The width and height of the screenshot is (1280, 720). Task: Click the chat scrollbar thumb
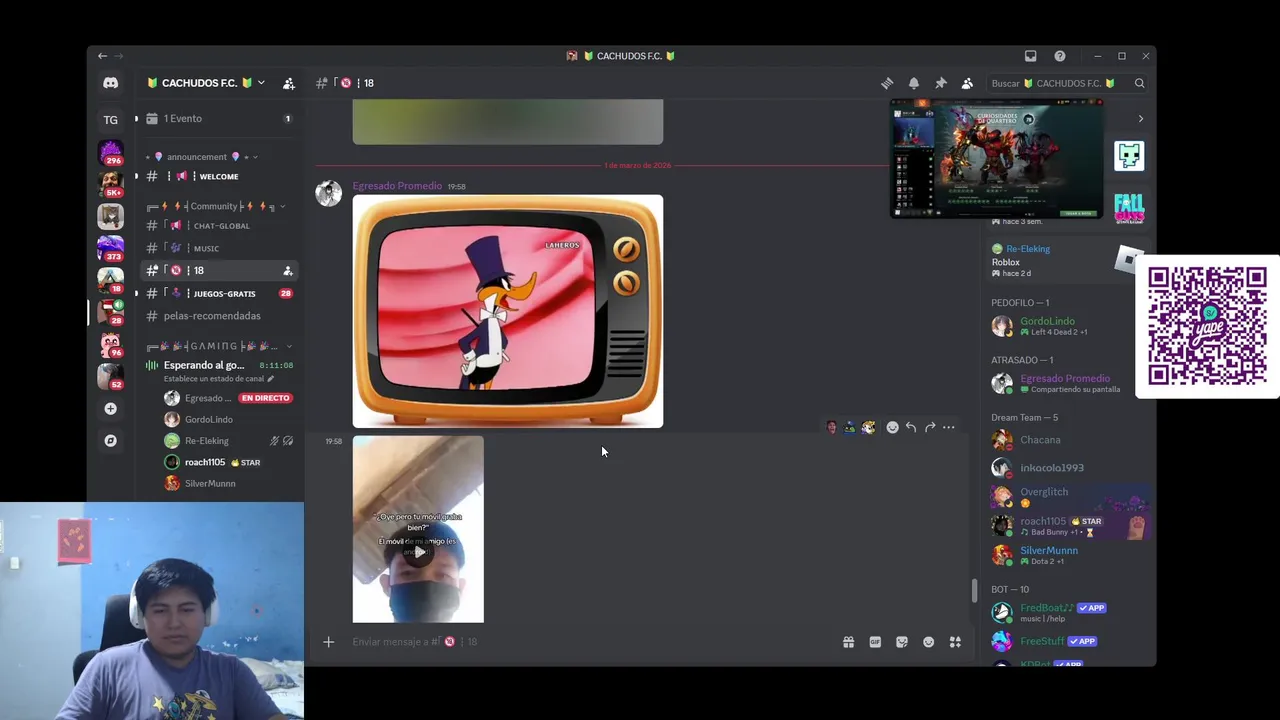[x=974, y=590]
